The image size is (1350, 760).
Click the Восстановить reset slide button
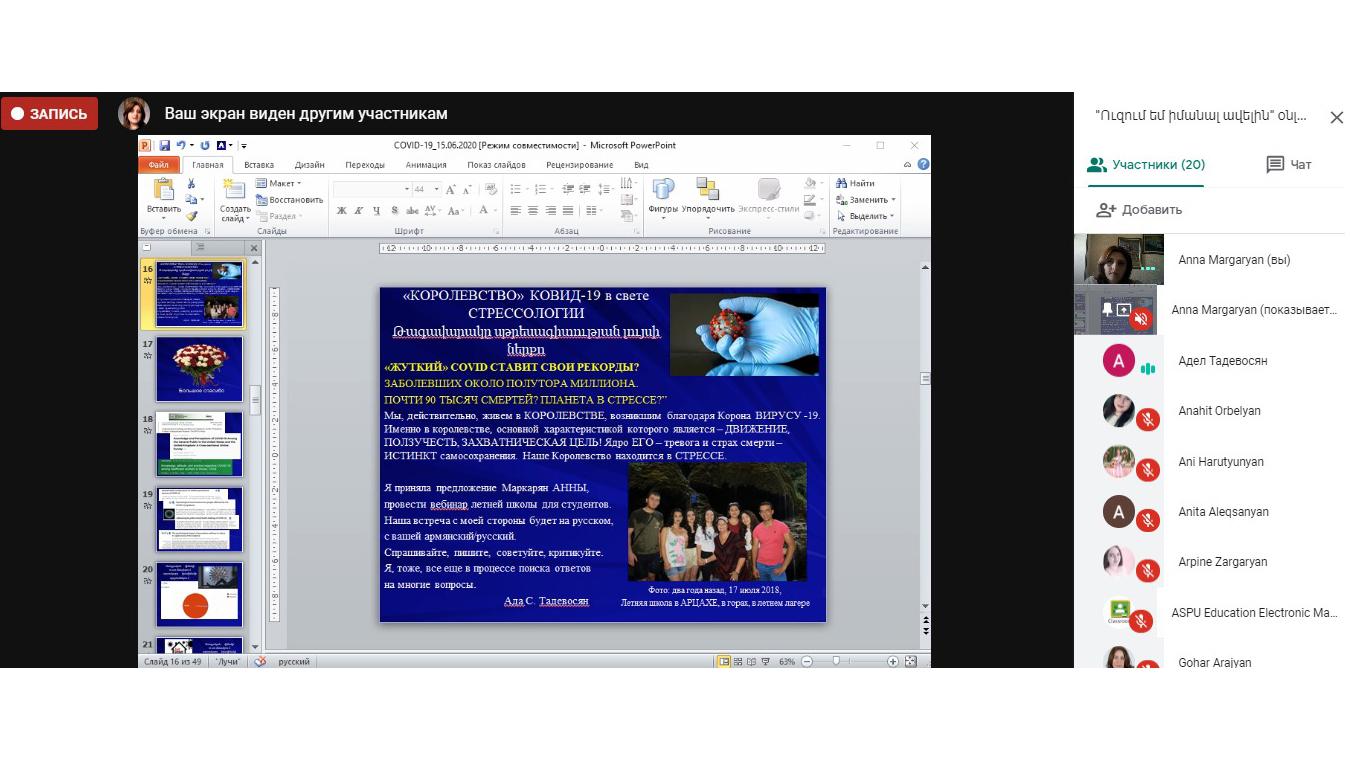pyautogui.click(x=289, y=200)
